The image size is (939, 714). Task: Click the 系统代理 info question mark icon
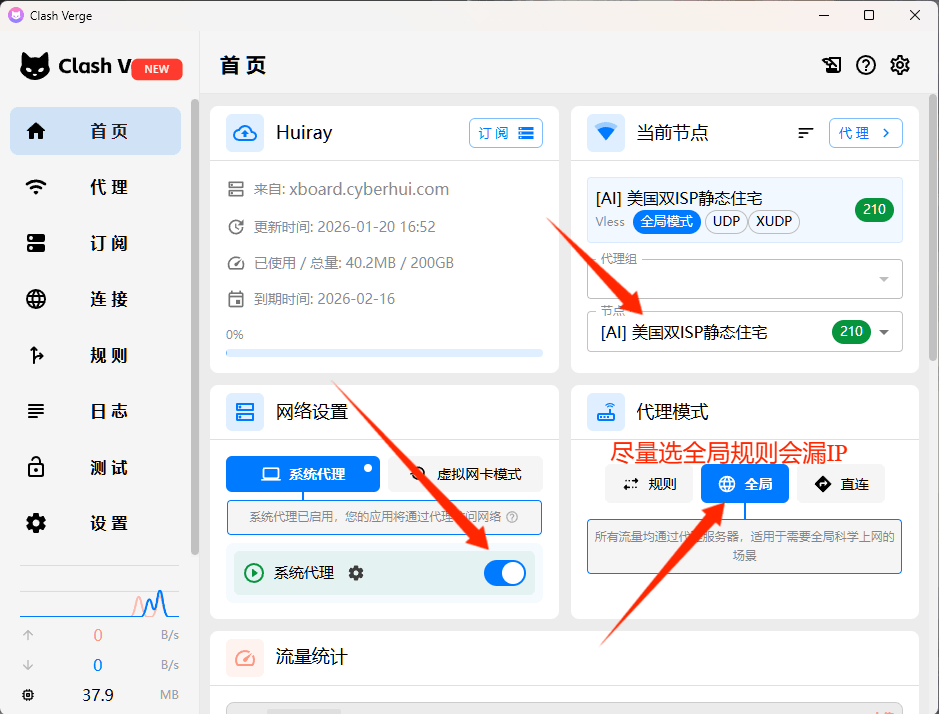click(512, 517)
